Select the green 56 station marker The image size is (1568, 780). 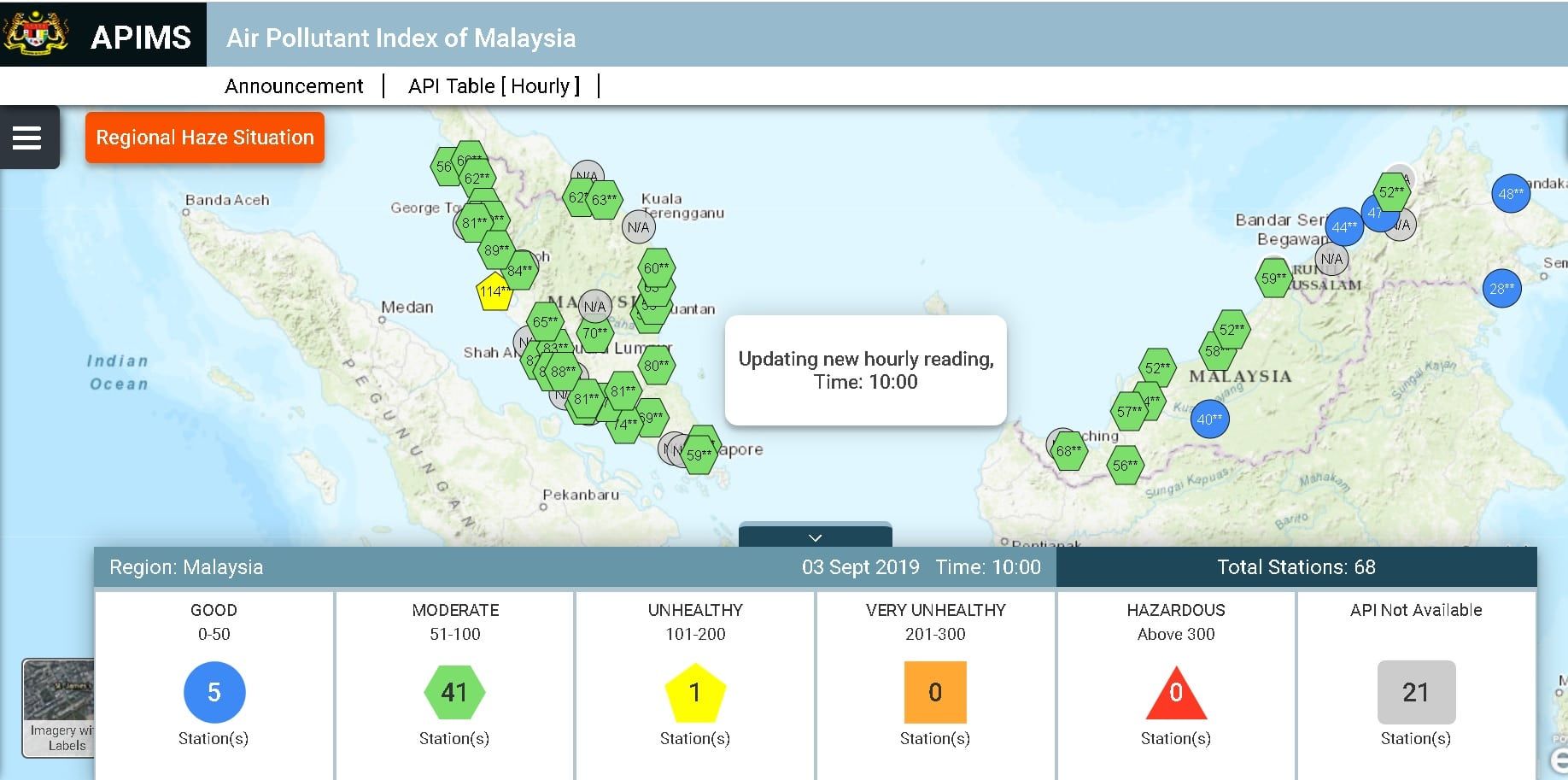pos(1125,466)
